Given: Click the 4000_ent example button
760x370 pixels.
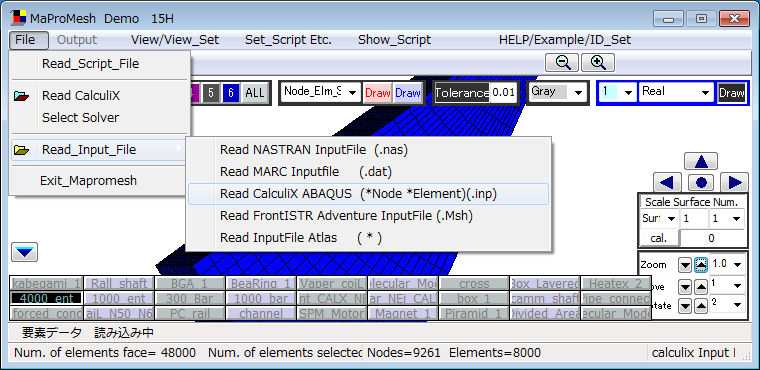Looking at the screenshot, I should tap(47, 298).
